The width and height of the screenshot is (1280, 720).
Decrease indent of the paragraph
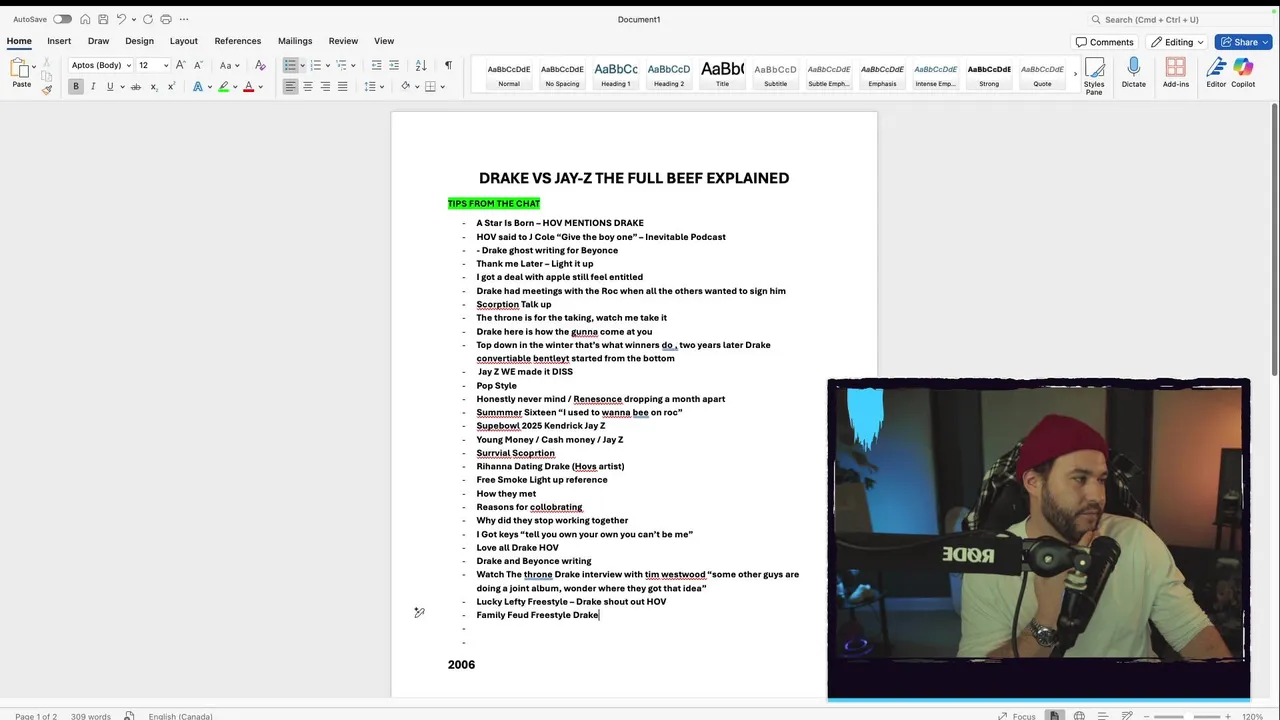pyautogui.click(x=376, y=65)
